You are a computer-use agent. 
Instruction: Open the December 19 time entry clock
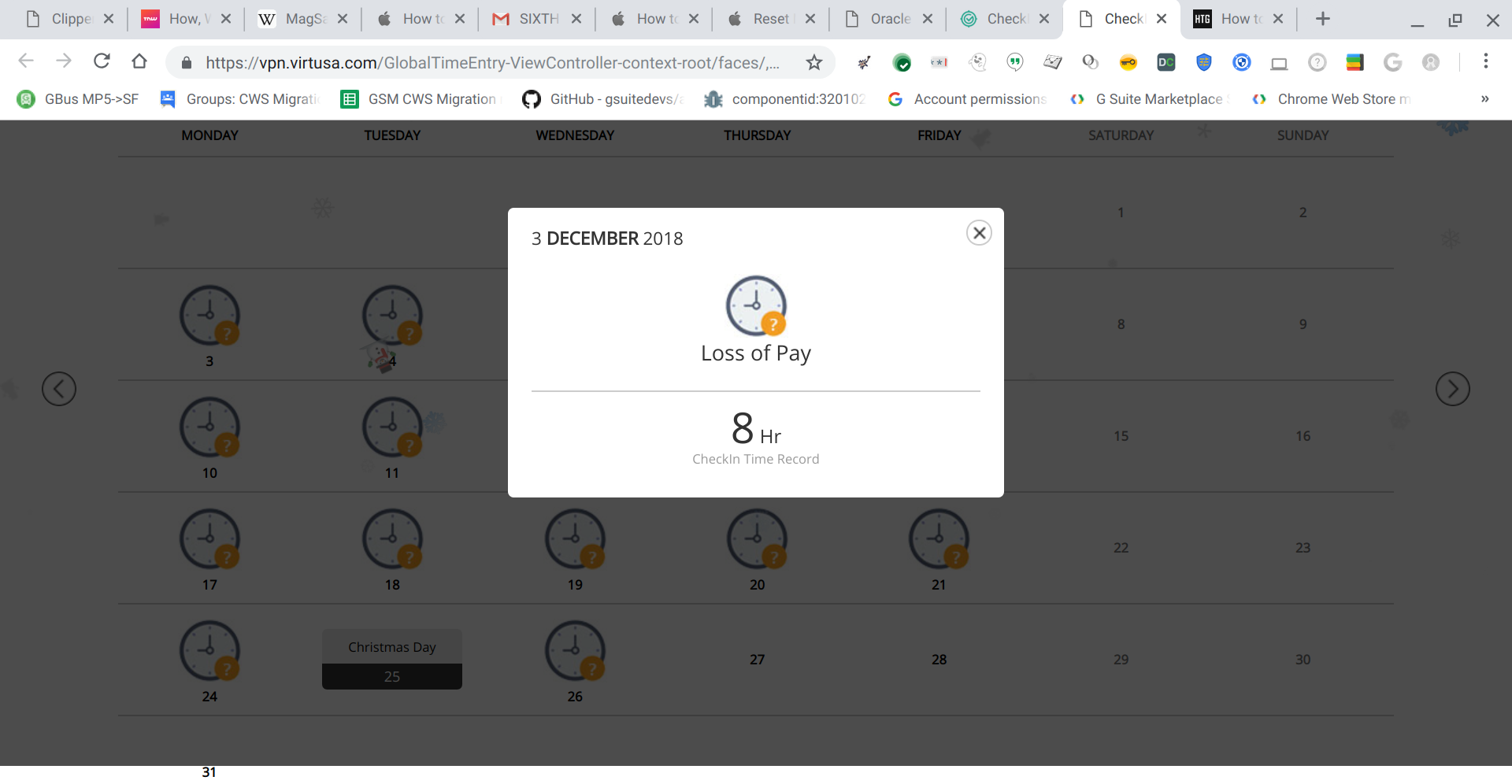[575, 540]
